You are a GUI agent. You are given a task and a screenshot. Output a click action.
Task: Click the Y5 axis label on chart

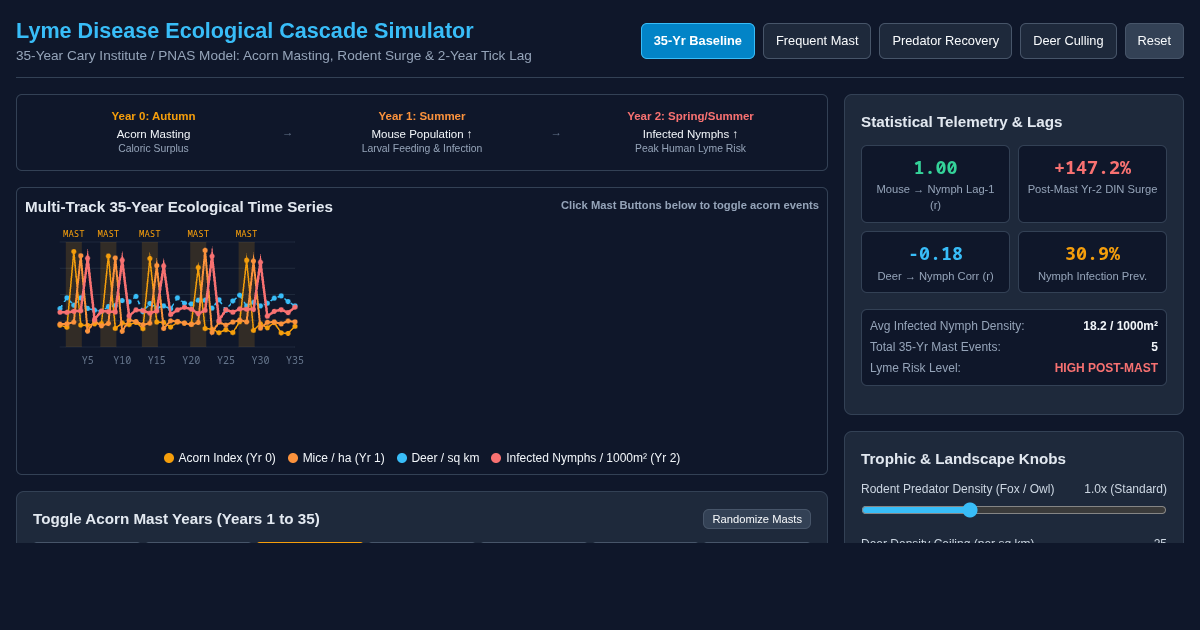click(88, 361)
